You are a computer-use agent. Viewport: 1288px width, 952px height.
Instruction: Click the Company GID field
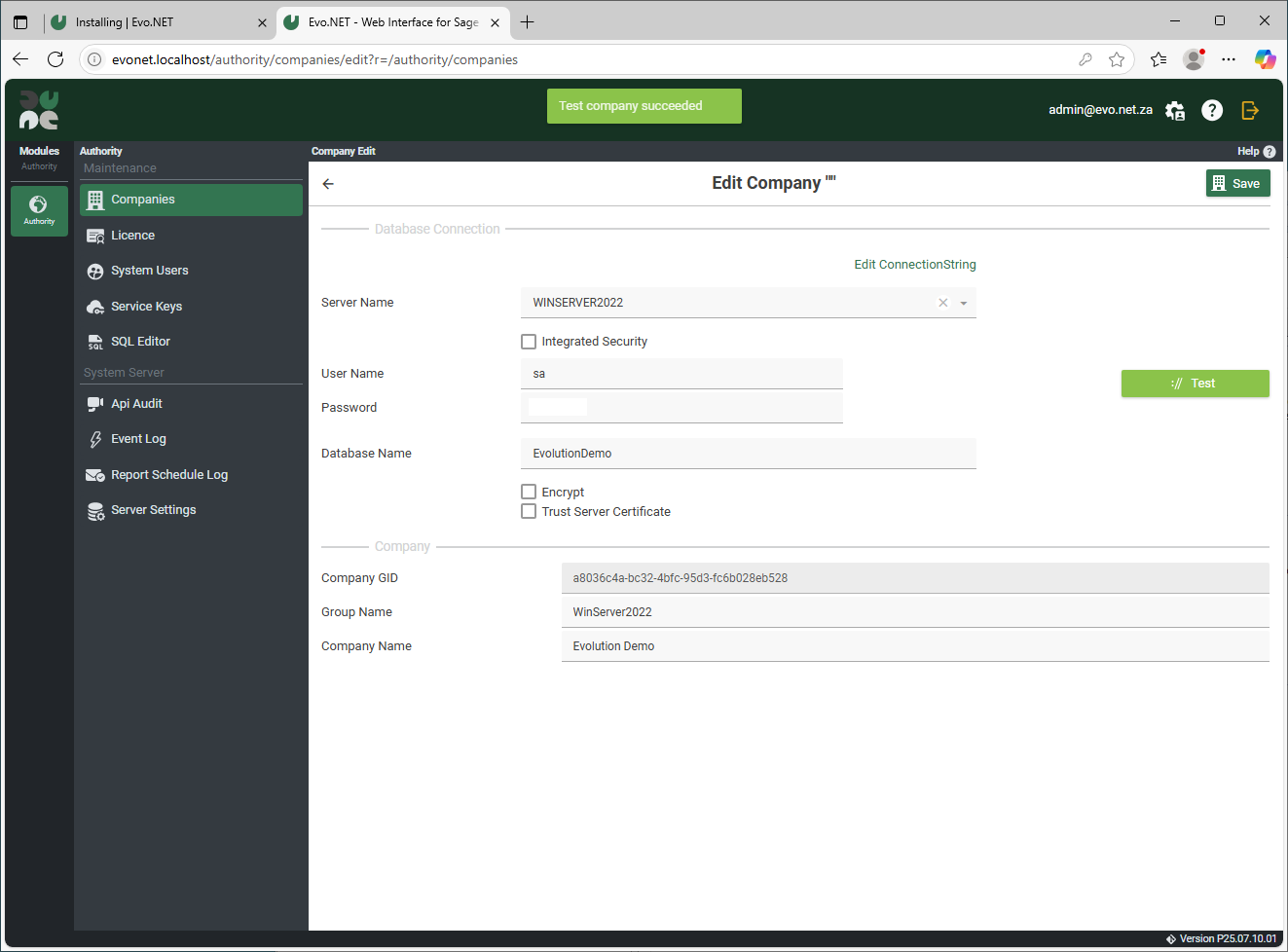click(915, 578)
